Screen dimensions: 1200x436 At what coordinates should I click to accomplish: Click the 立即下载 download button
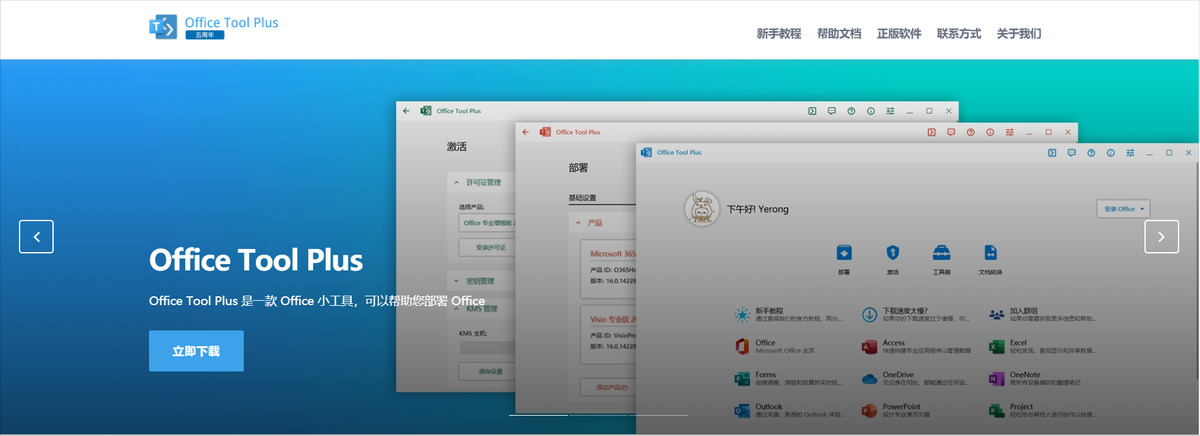(196, 351)
